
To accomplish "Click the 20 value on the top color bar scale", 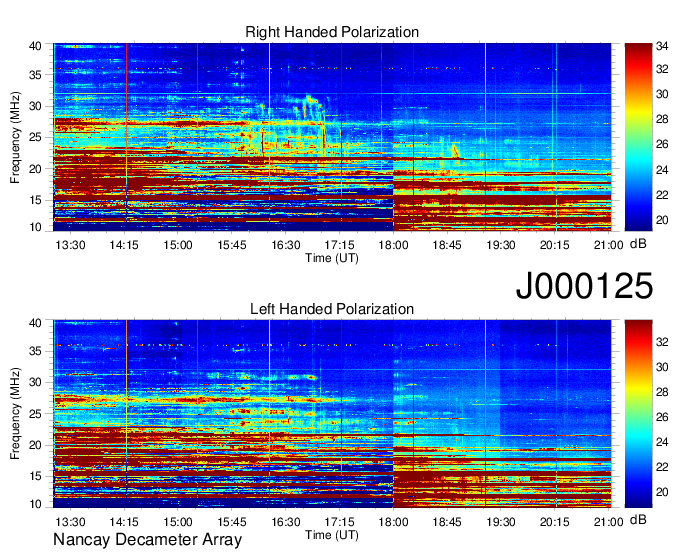I will click(x=662, y=220).
